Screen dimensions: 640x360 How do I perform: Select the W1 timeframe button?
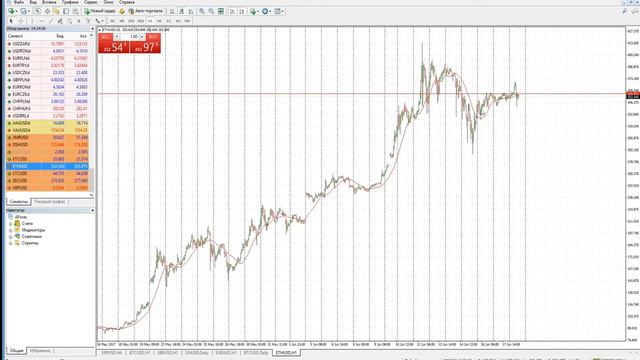(x=178, y=21)
